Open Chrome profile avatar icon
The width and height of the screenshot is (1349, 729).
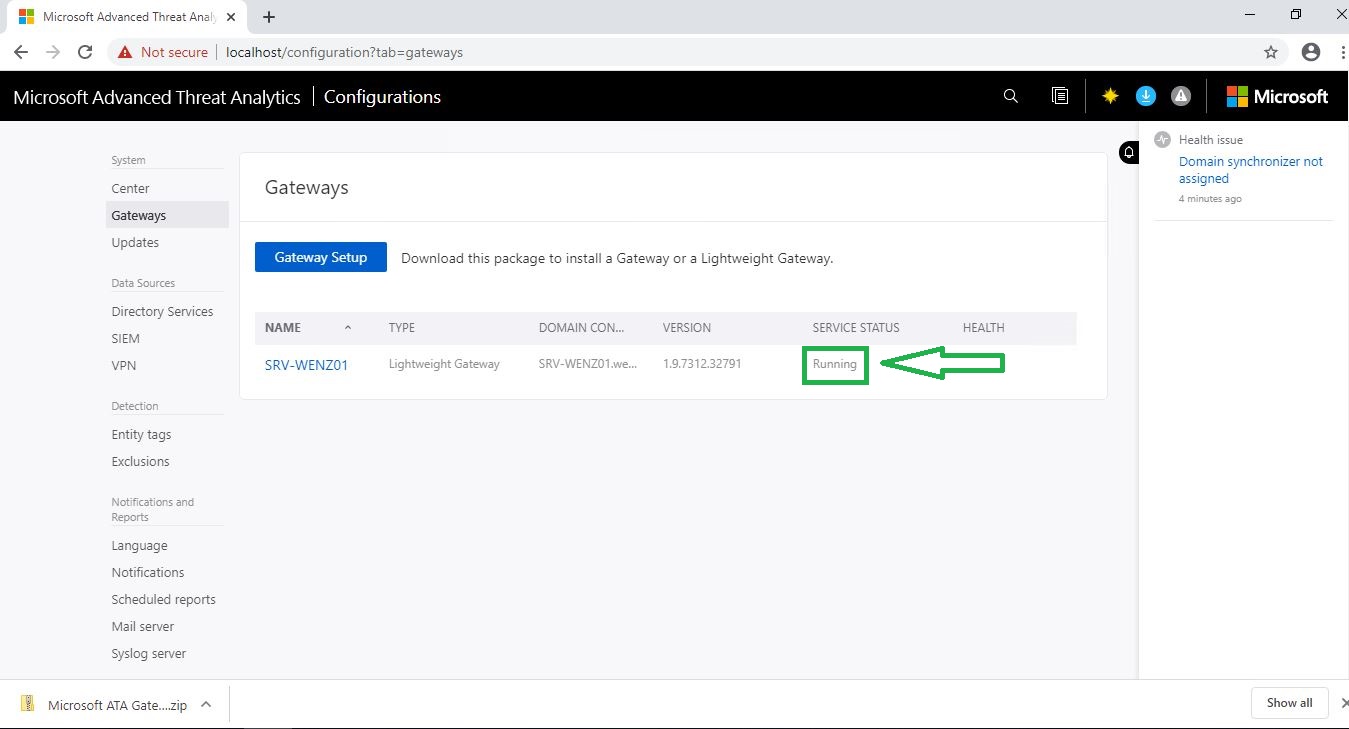[x=1311, y=52]
